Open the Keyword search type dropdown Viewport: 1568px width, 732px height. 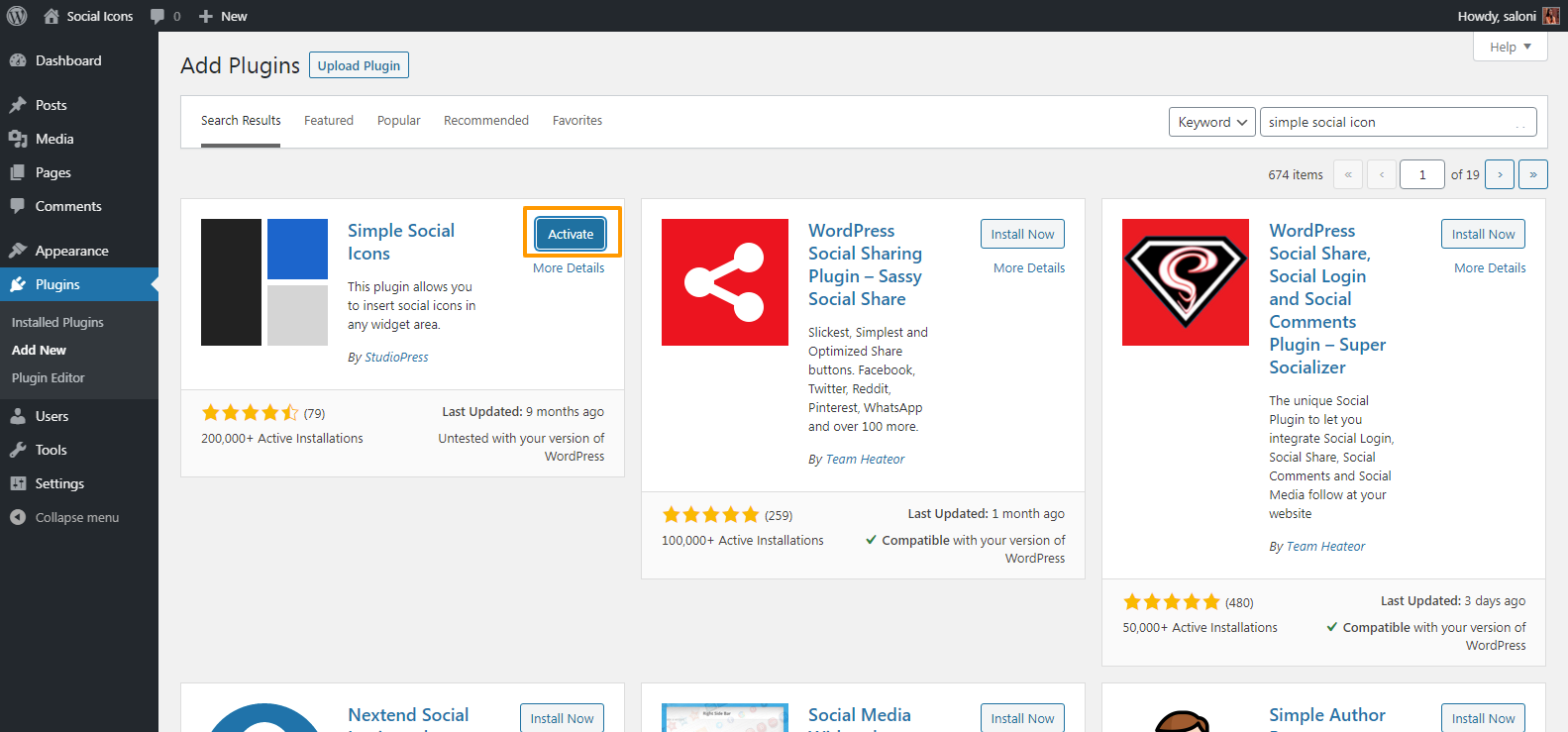(1212, 122)
